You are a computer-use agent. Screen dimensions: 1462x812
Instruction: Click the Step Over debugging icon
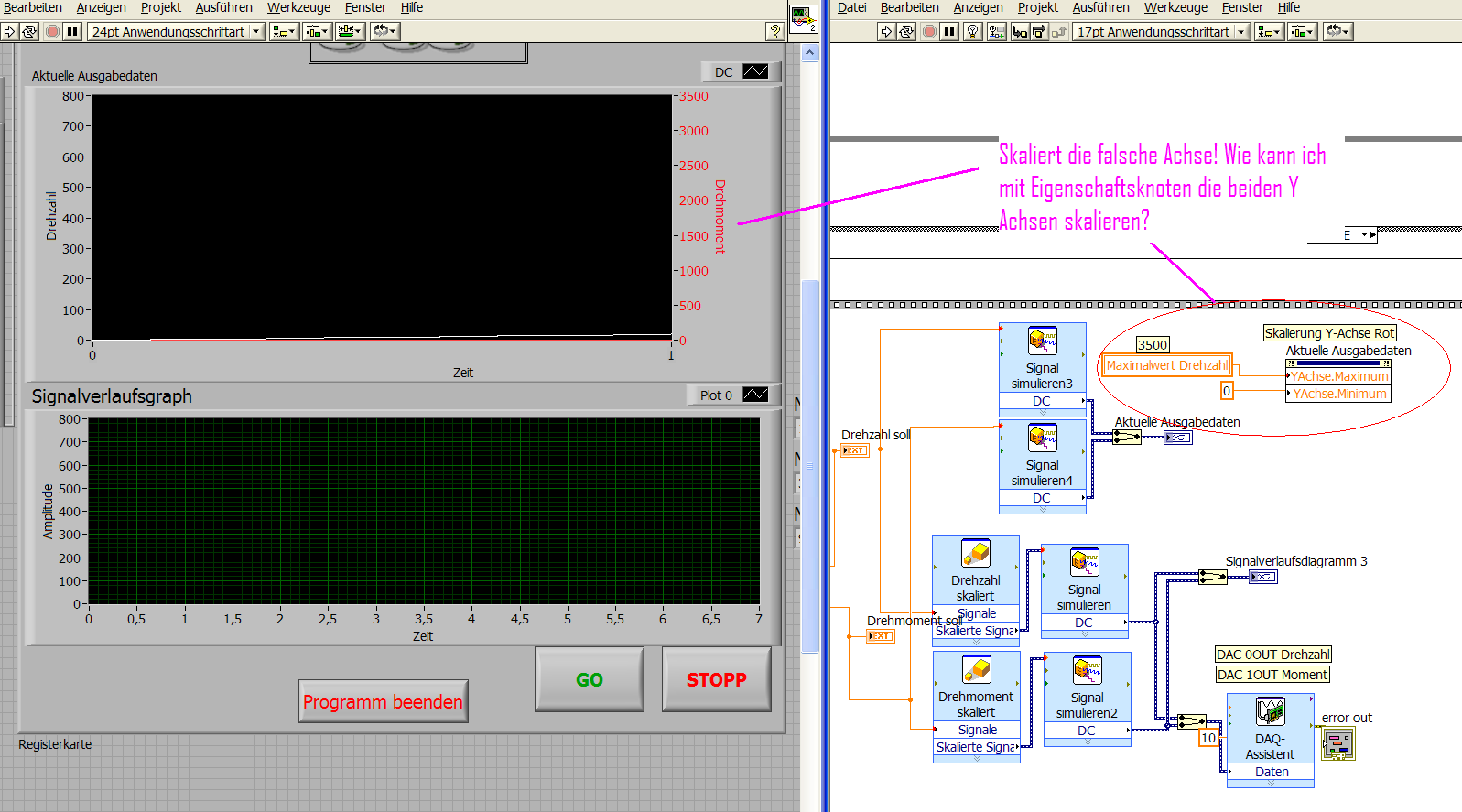pyautogui.click(x=1039, y=31)
